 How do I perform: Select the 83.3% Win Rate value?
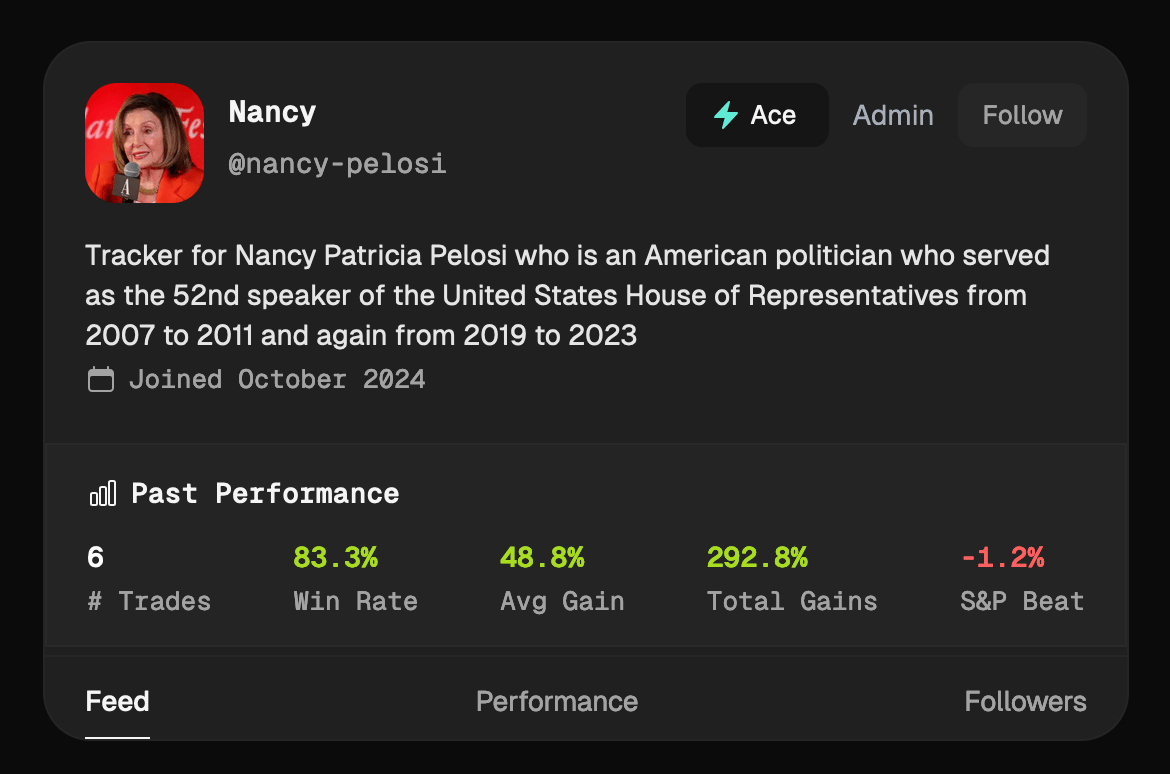336,558
